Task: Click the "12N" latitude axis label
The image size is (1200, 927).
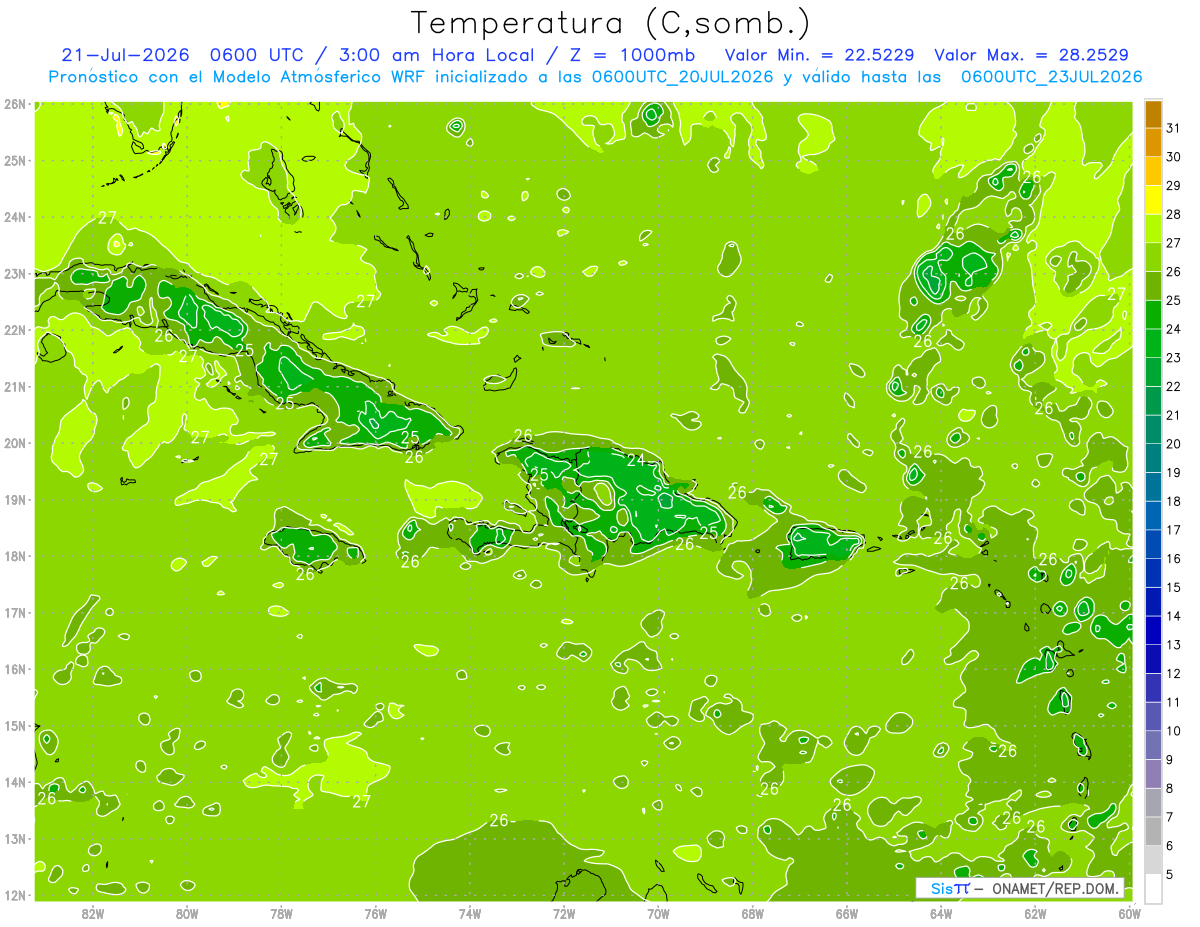Action: (14, 895)
